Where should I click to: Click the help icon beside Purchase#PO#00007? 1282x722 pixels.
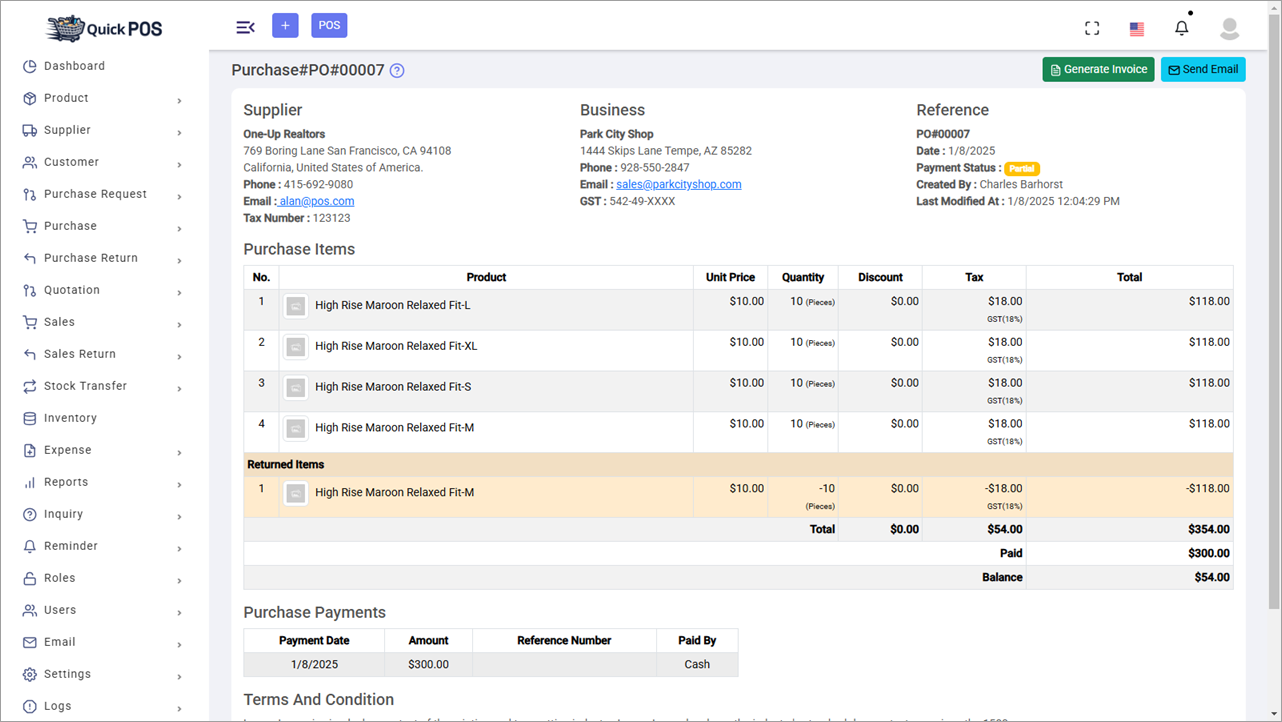(396, 70)
